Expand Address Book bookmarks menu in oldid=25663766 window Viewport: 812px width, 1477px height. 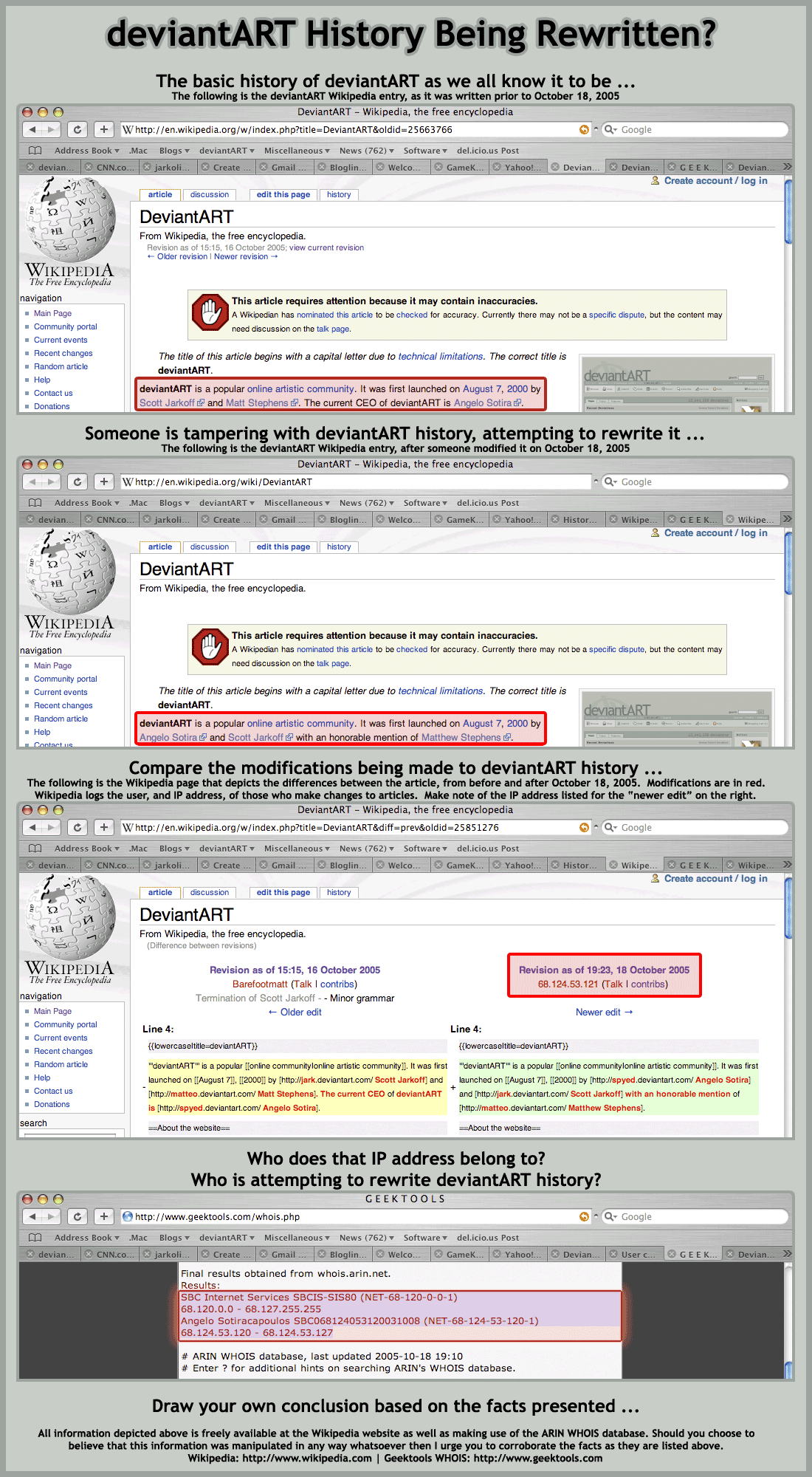(x=86, y=151)
